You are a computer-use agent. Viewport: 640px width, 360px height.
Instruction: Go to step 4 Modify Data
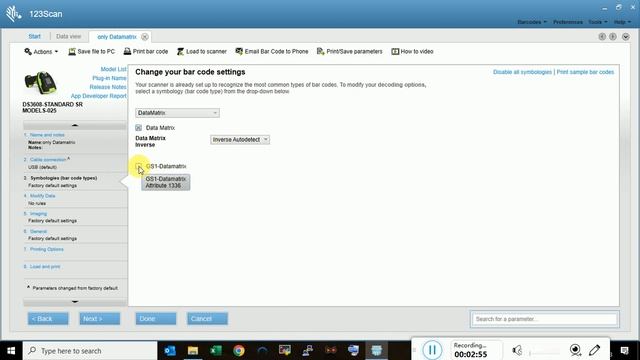42,196
